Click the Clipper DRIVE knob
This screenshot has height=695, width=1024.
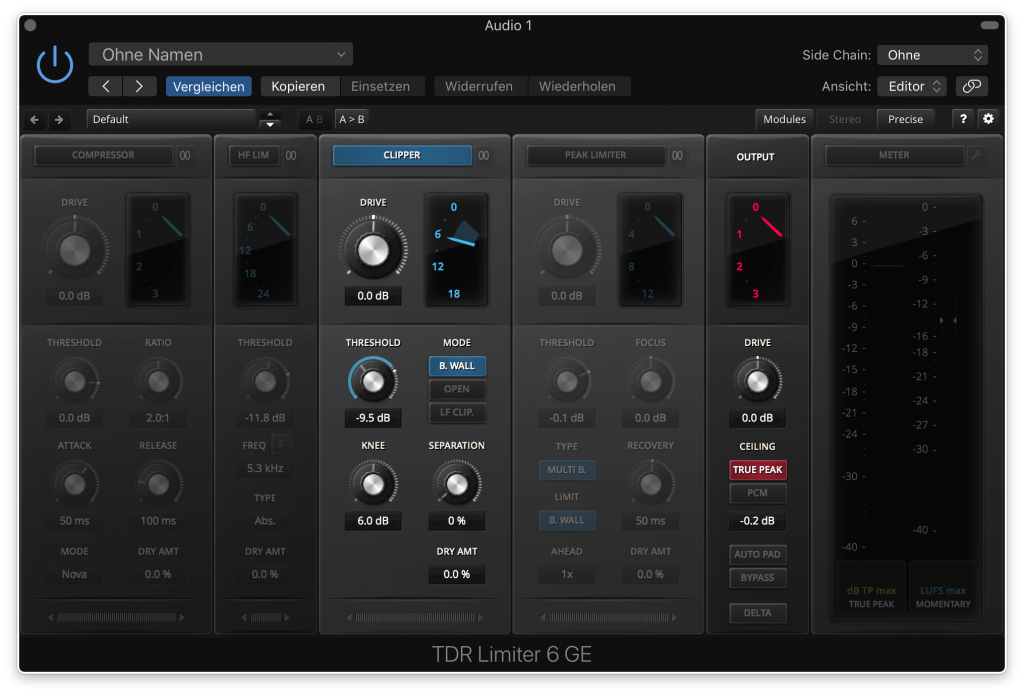[x=373, y=250]
